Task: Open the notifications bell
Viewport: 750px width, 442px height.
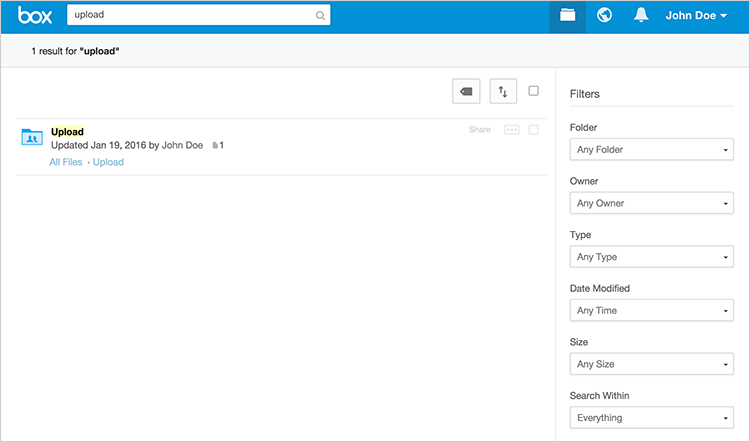Action: [x=641, y=15]
